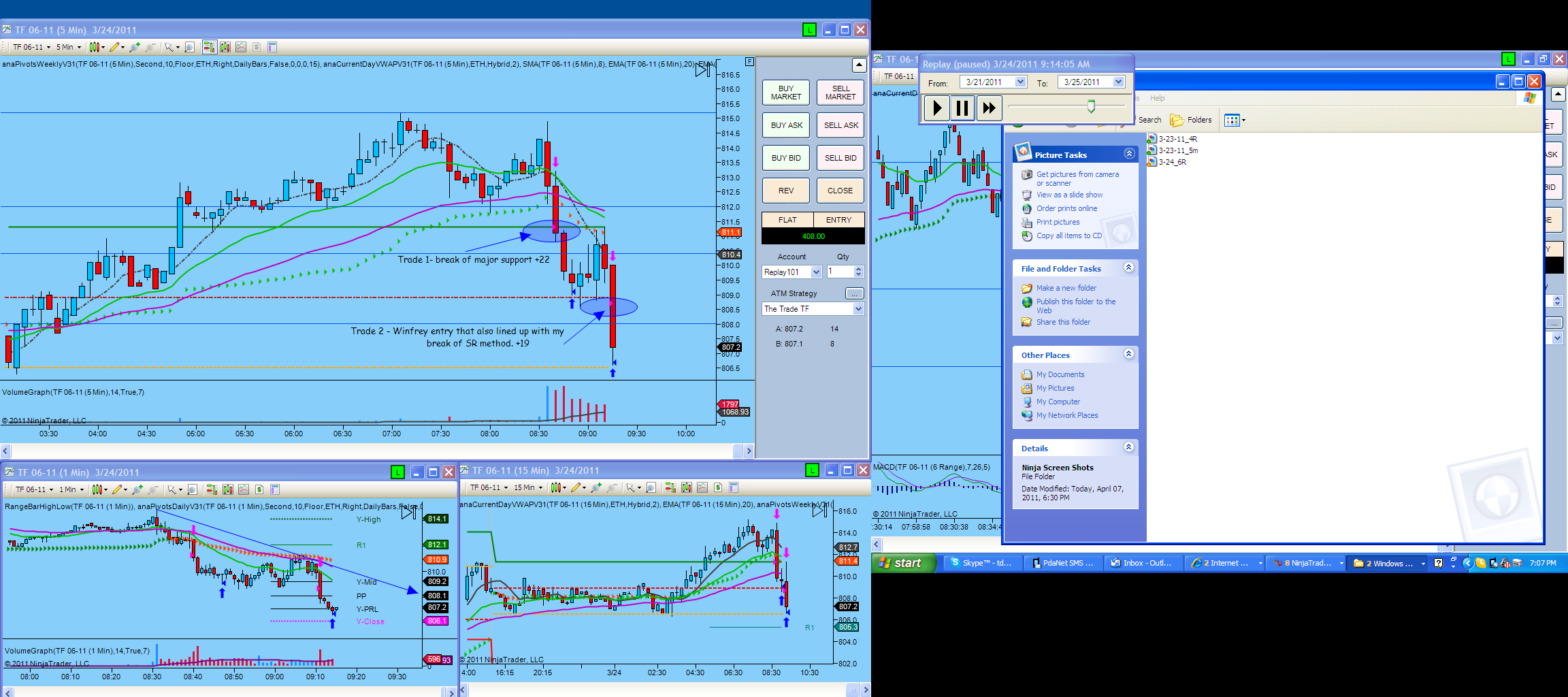
Task: Click the ATM Strategy ellipsis button
Action: pos(854,293)
